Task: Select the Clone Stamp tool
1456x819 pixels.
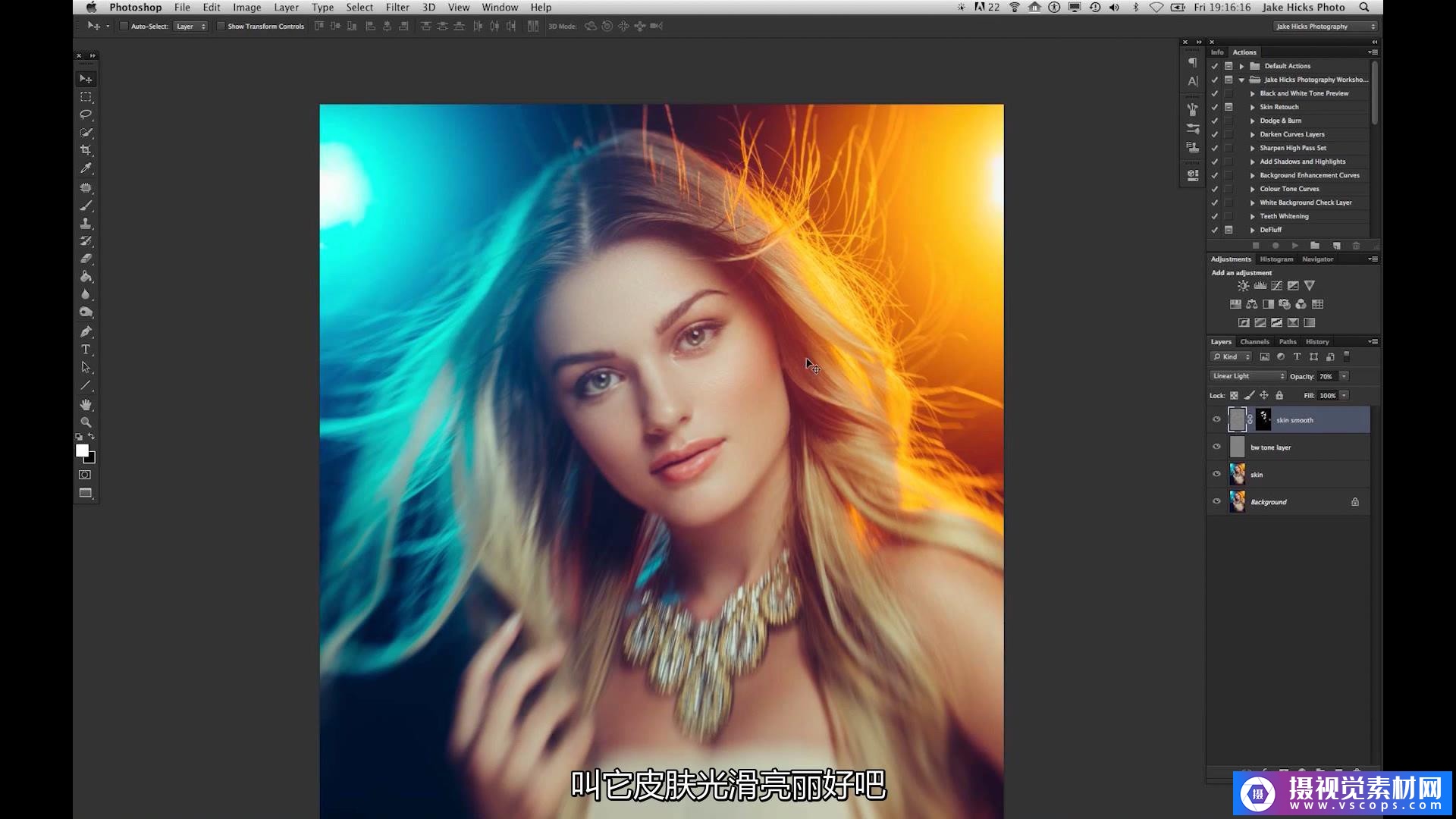Action: tap(86, 223)
